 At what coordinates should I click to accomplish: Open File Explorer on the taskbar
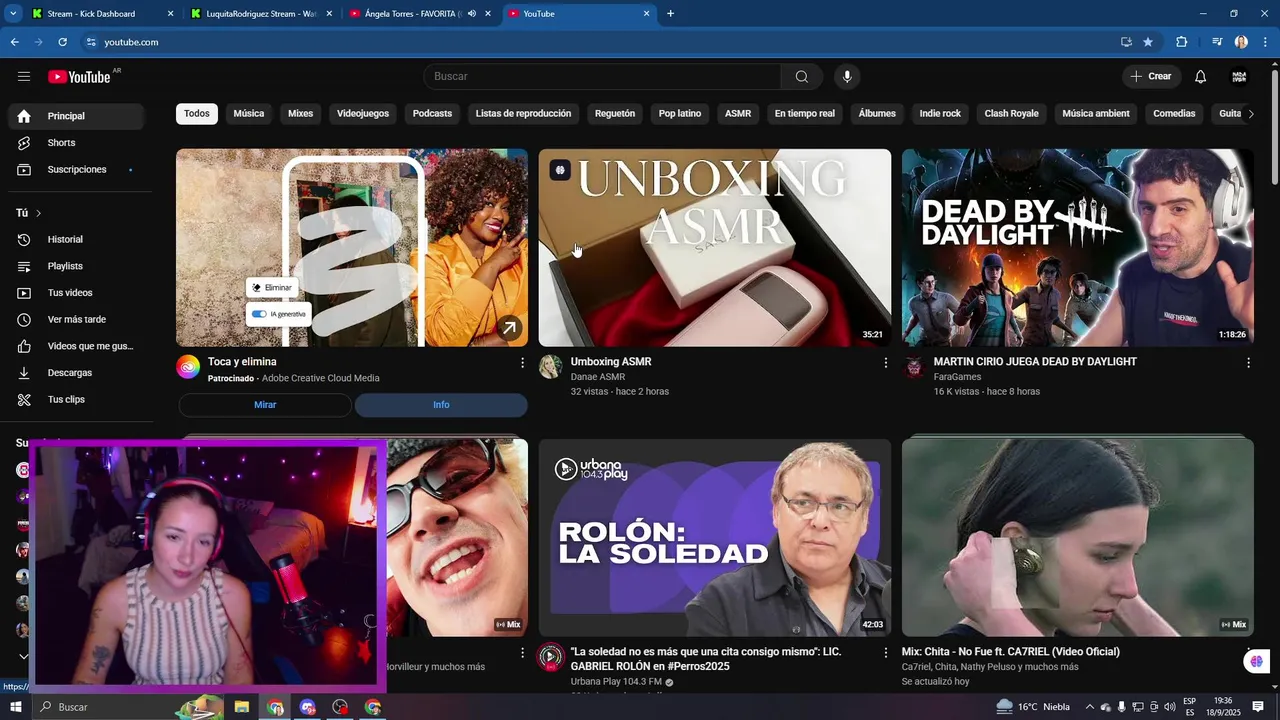pos(242,707)
